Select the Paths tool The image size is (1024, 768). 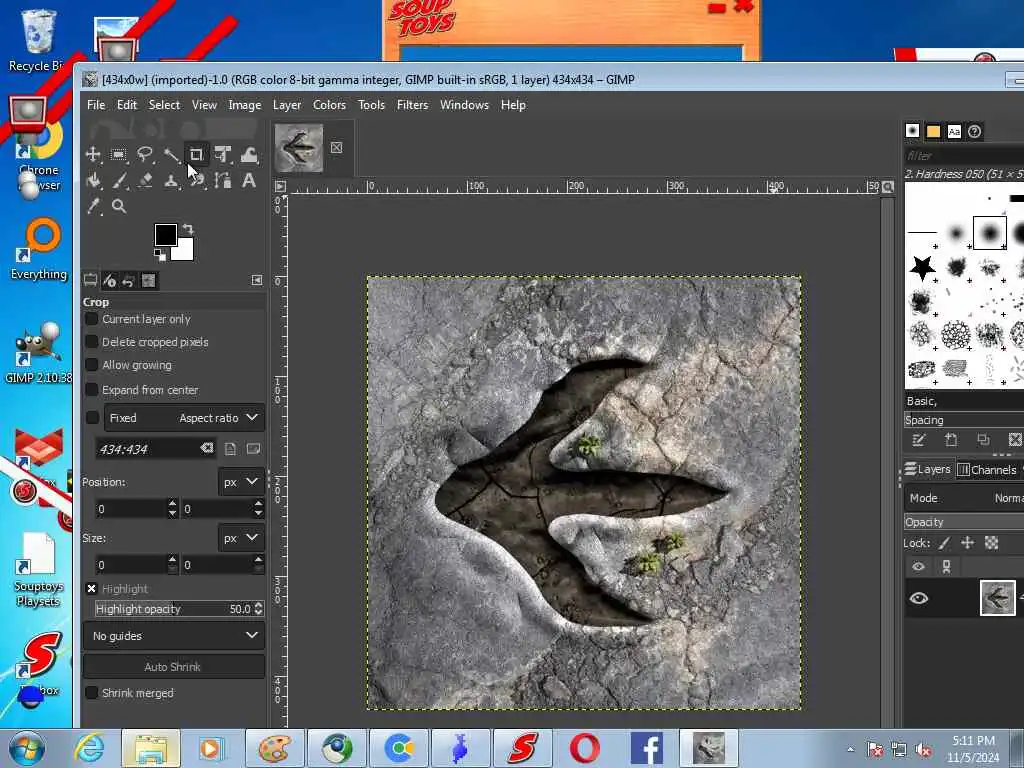point(223,180)
